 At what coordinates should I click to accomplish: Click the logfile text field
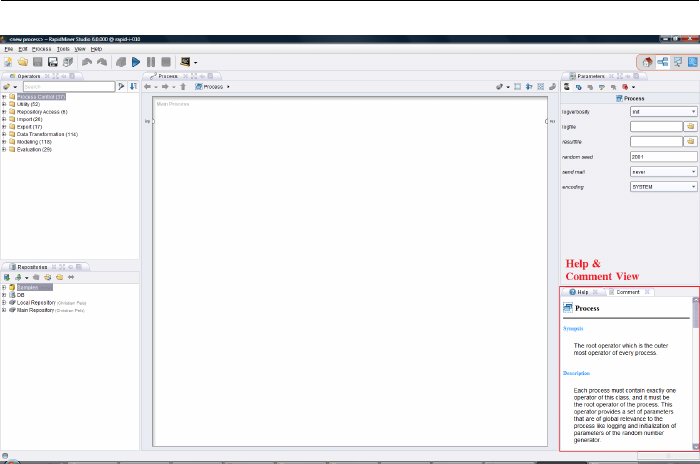pos(656,126)
